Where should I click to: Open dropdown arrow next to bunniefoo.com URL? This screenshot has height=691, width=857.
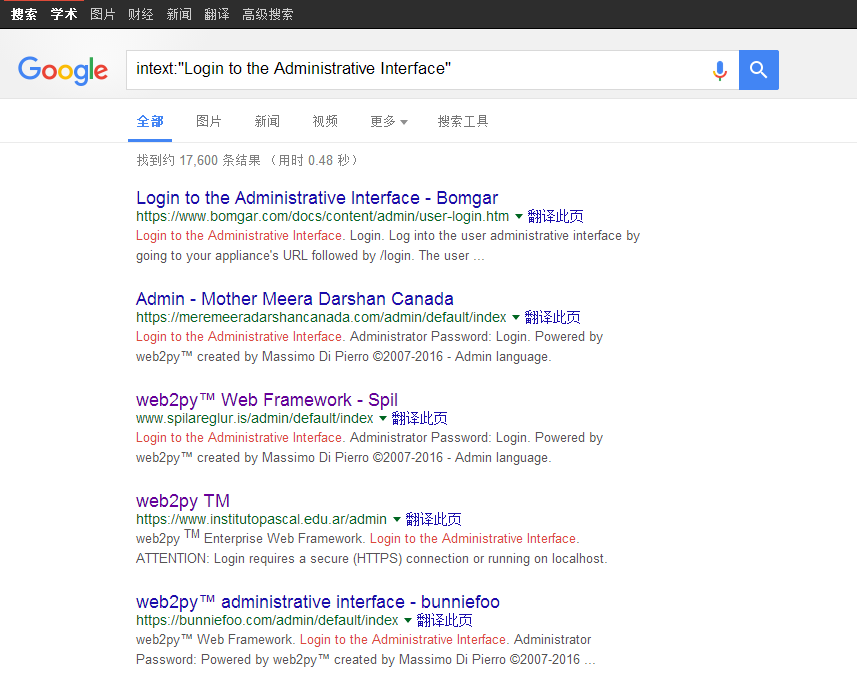pos(408,620)
